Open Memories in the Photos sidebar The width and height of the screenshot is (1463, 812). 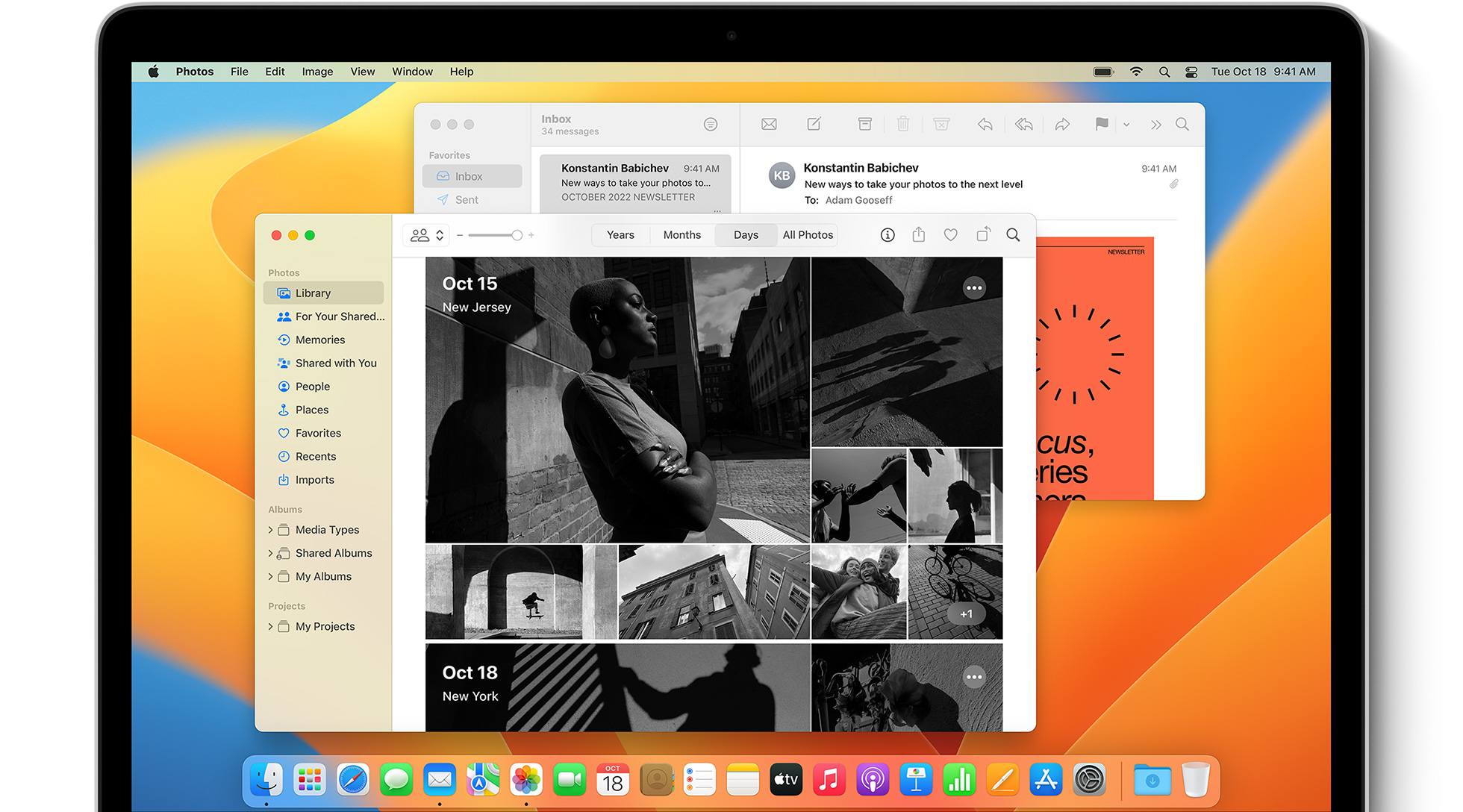[x=320, y=340]
